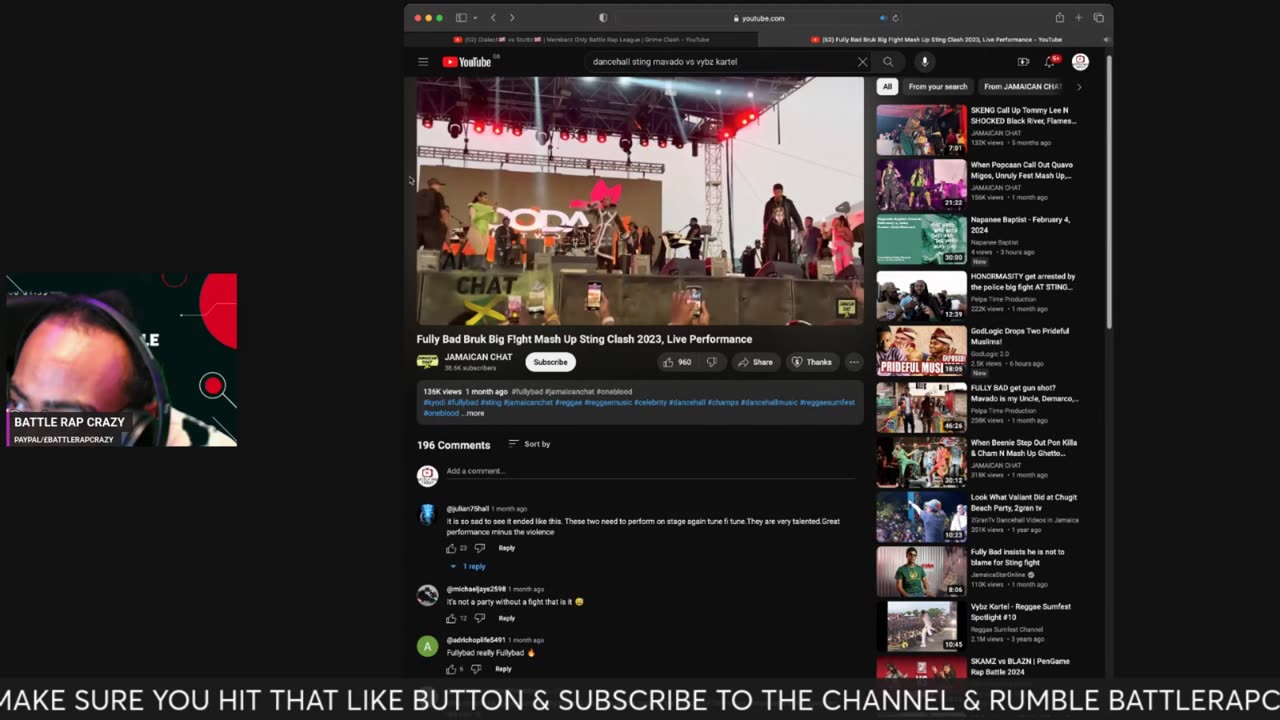Open JAMAICAN CHAT channel avatar below video
This screenshot has width=1280, height=720.
427,362
